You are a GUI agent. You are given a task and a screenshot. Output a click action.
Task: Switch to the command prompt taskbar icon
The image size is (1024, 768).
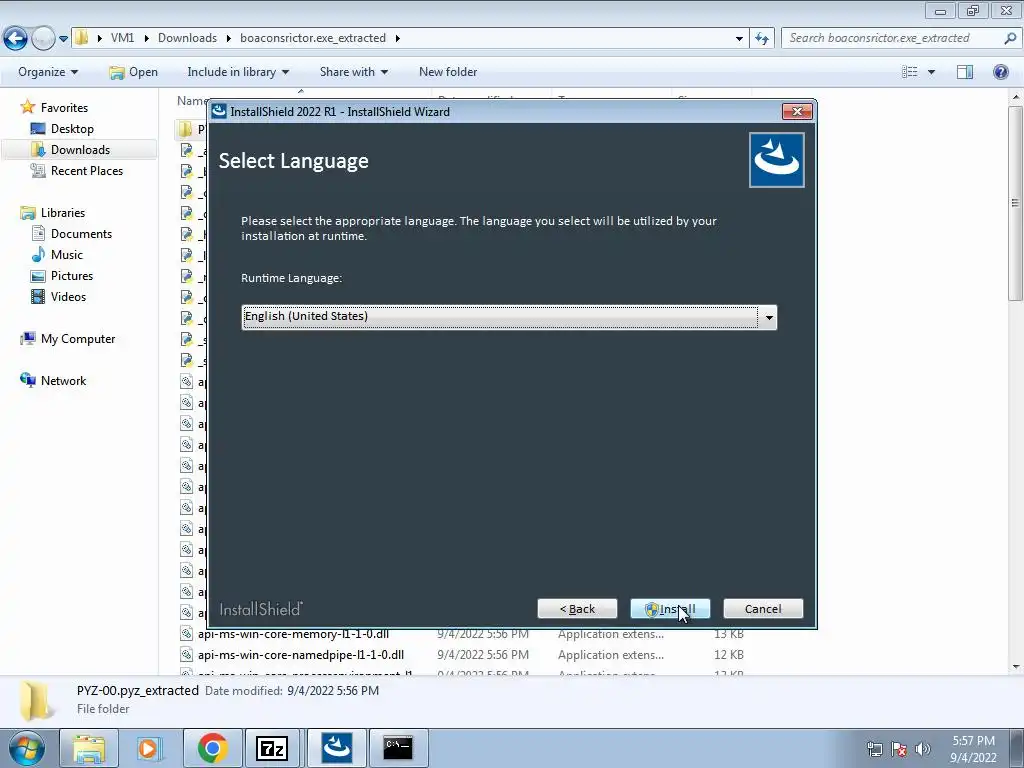tap(398, 748)
